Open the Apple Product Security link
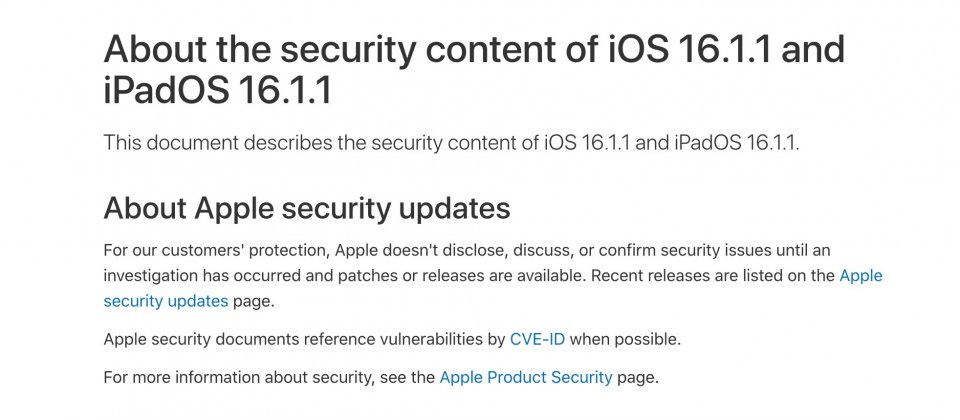The height and width of the screenshot is (420, 960). (525, 377)
